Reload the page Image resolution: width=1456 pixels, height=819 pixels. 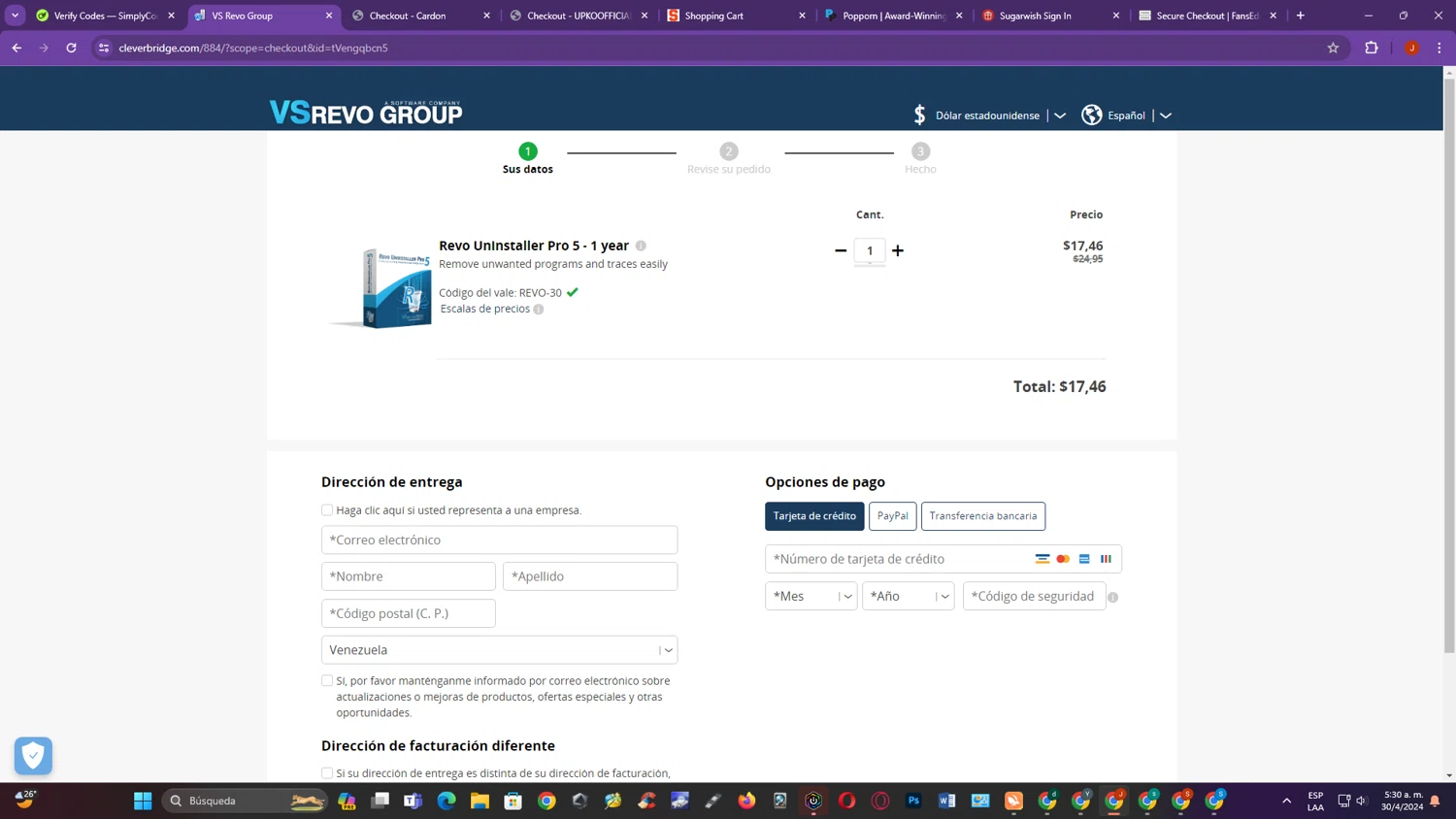(71, 48)
